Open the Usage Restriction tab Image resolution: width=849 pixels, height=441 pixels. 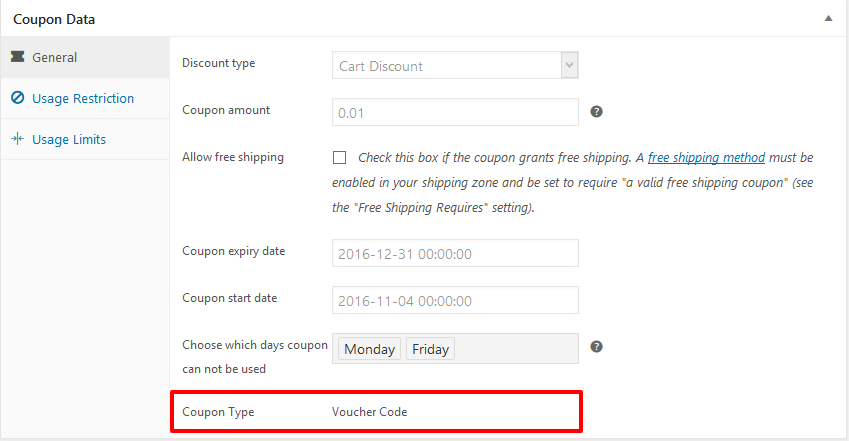82,98
